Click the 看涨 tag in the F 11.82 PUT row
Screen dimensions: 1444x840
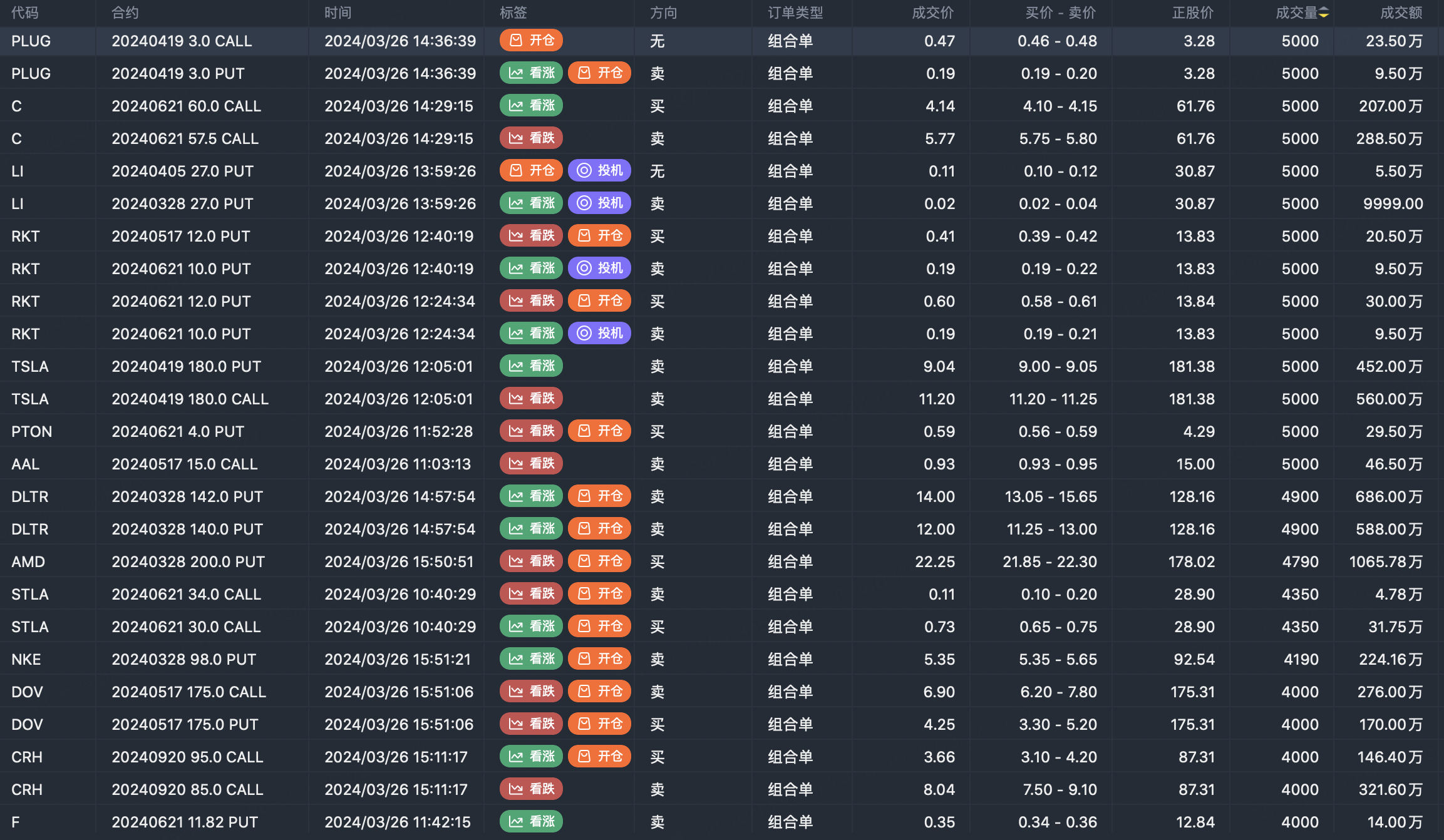(x=531, y=822)
